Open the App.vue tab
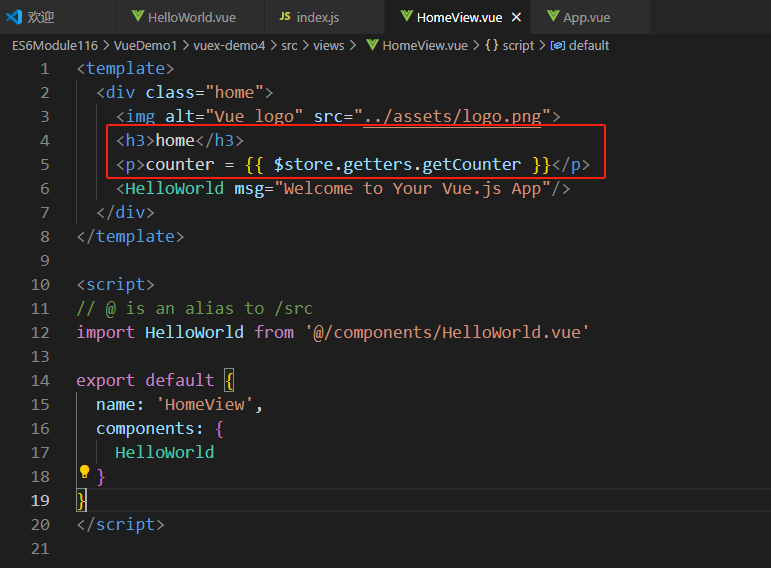This screenshot has width=771, height=568. [590, 17]
